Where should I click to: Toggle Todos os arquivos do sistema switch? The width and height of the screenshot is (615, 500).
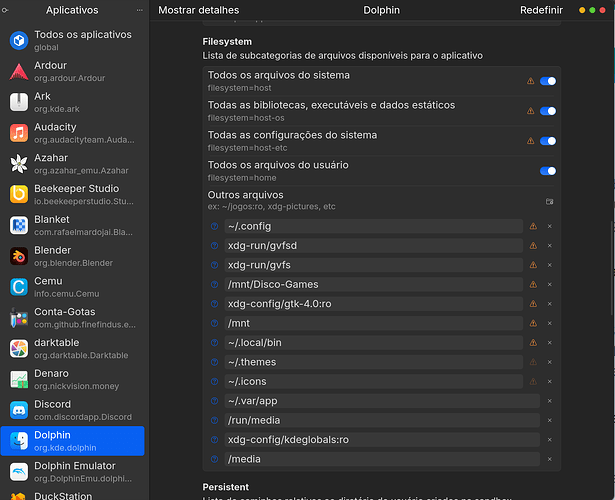click(548, 81)
